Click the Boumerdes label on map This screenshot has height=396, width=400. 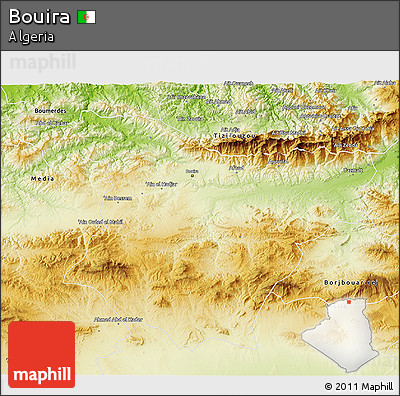tap(50, 111)
